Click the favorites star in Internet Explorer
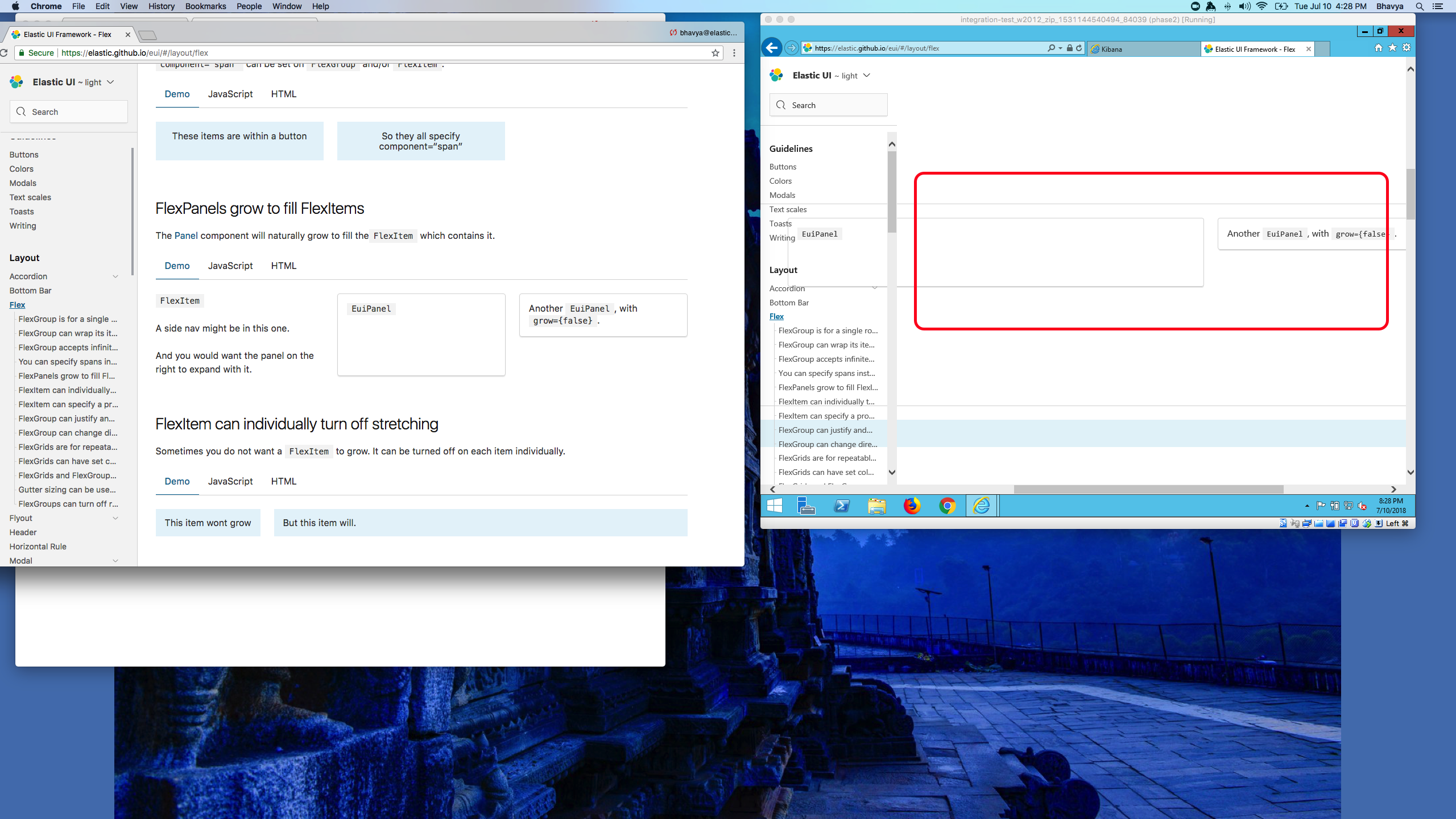The width and height of the screenshot is (1456, 819). coord(1393,47)
